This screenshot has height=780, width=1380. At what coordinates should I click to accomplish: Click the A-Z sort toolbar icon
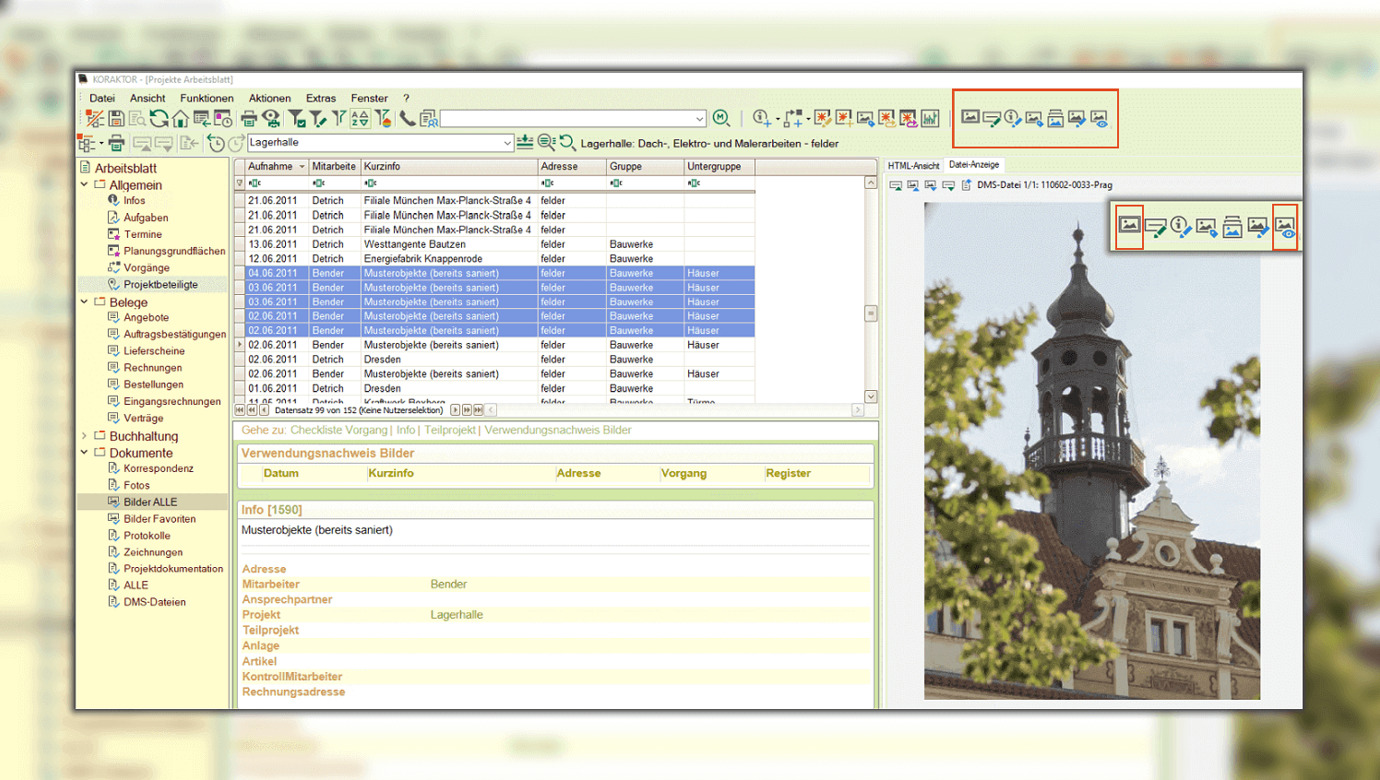360,119
